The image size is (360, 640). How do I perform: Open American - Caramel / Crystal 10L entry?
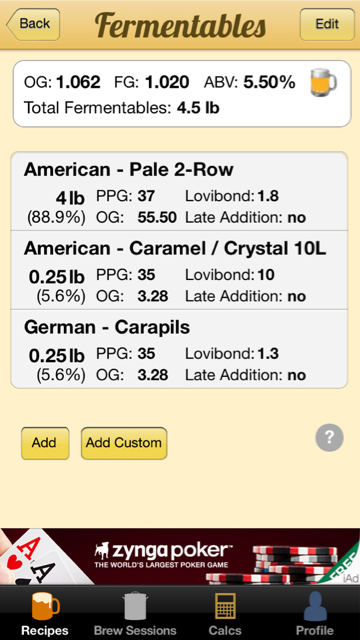pos(179,270)
